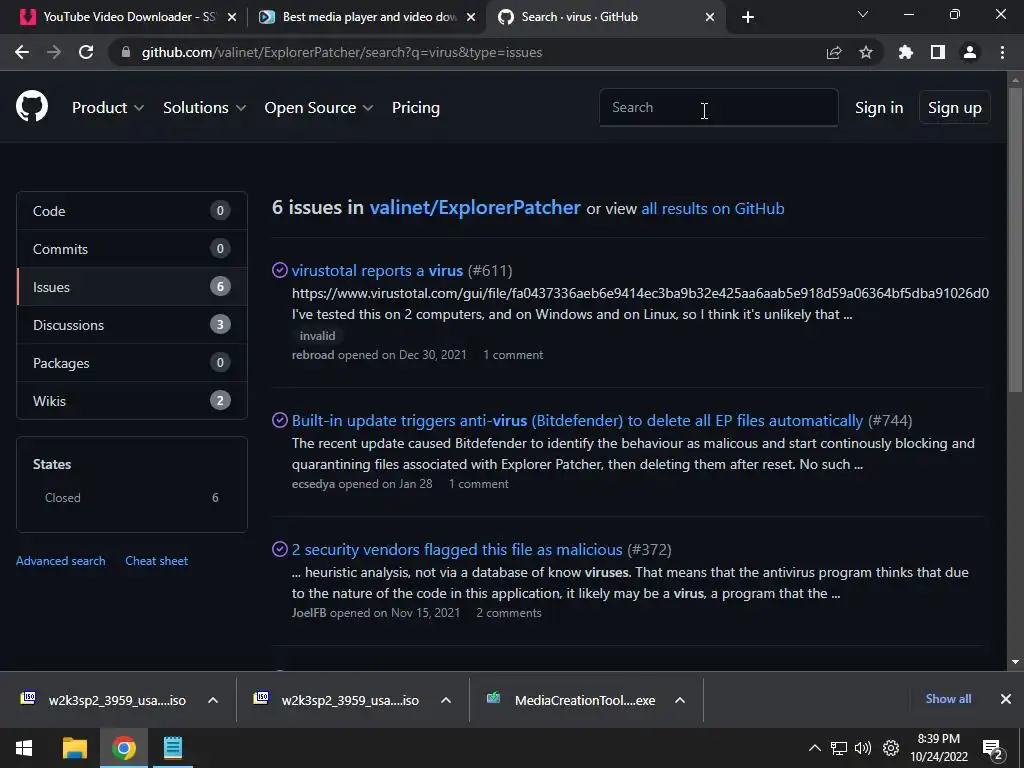The height and width of the screenshot is (768, 1024).
Task: Open the notification center icon
Action: click(x=993, y=749)
